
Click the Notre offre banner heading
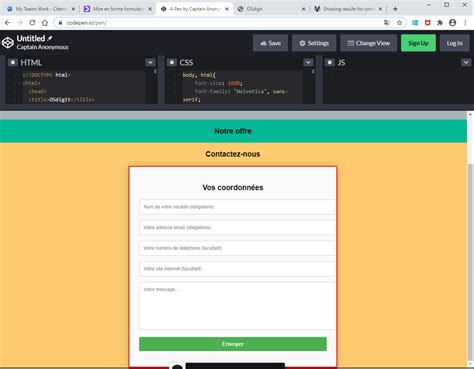[x=233, y=131]
